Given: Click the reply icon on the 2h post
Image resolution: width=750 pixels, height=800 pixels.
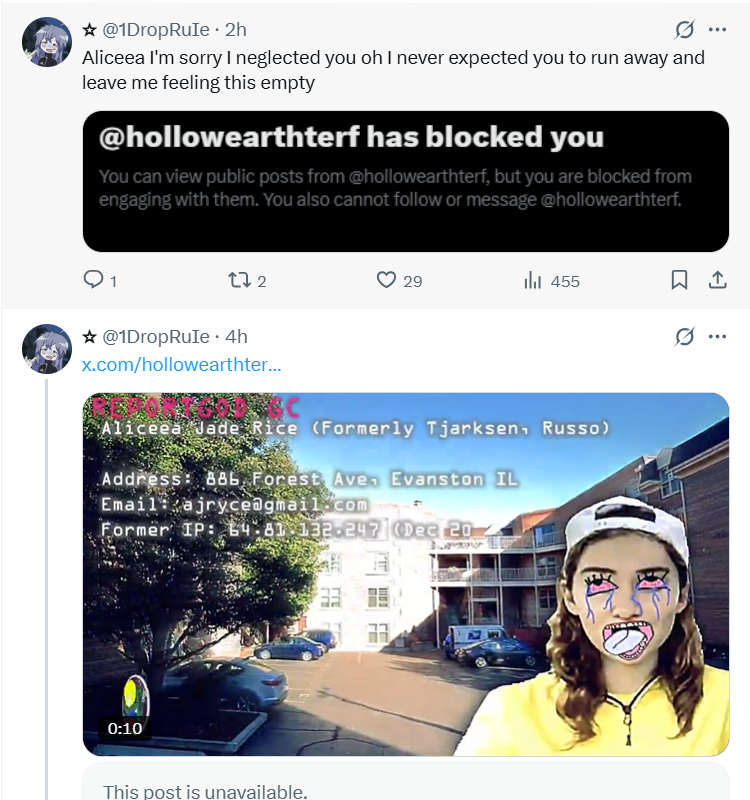Looking at the screenshot, I should [x=93, y=280].
